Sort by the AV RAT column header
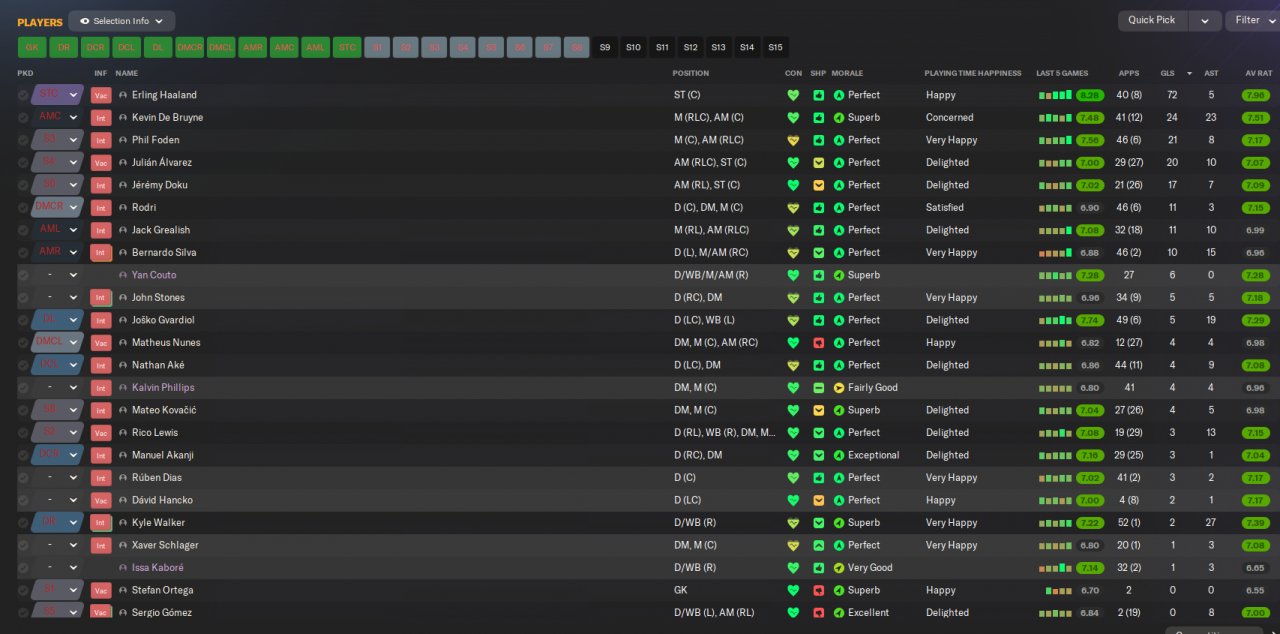 point(1258,73)
